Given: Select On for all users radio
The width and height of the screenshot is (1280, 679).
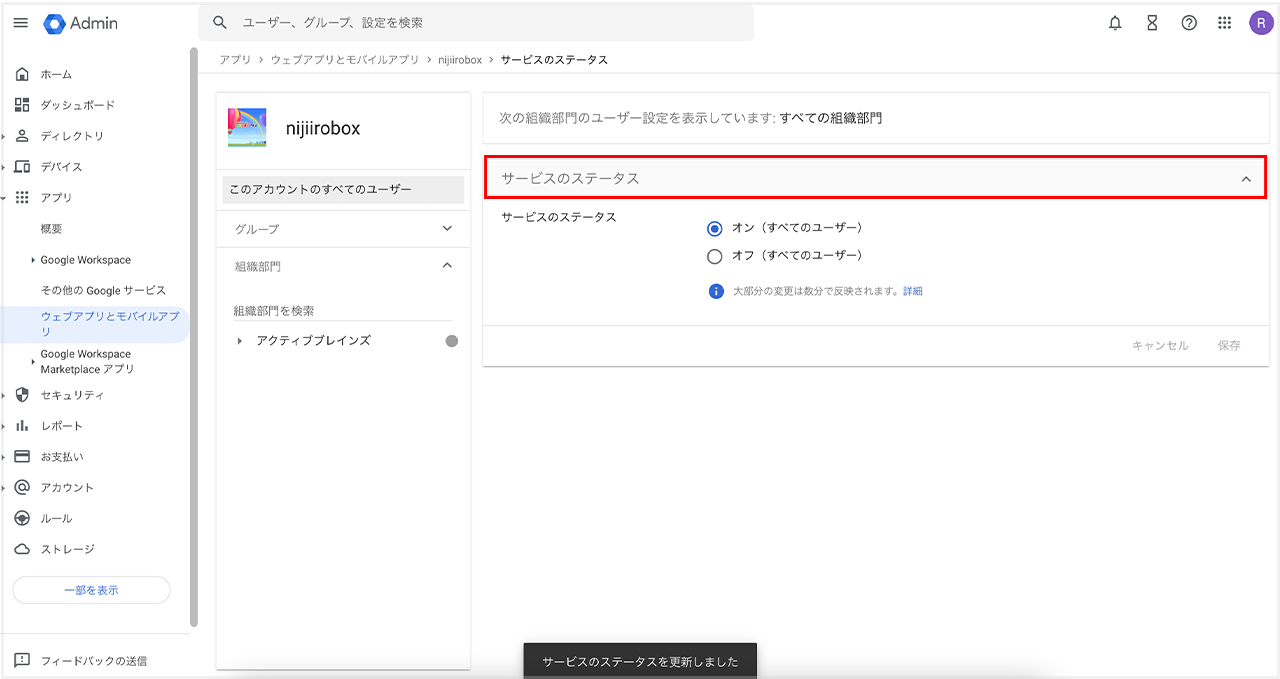Looking at the screenshot, I should click(714, 228).
